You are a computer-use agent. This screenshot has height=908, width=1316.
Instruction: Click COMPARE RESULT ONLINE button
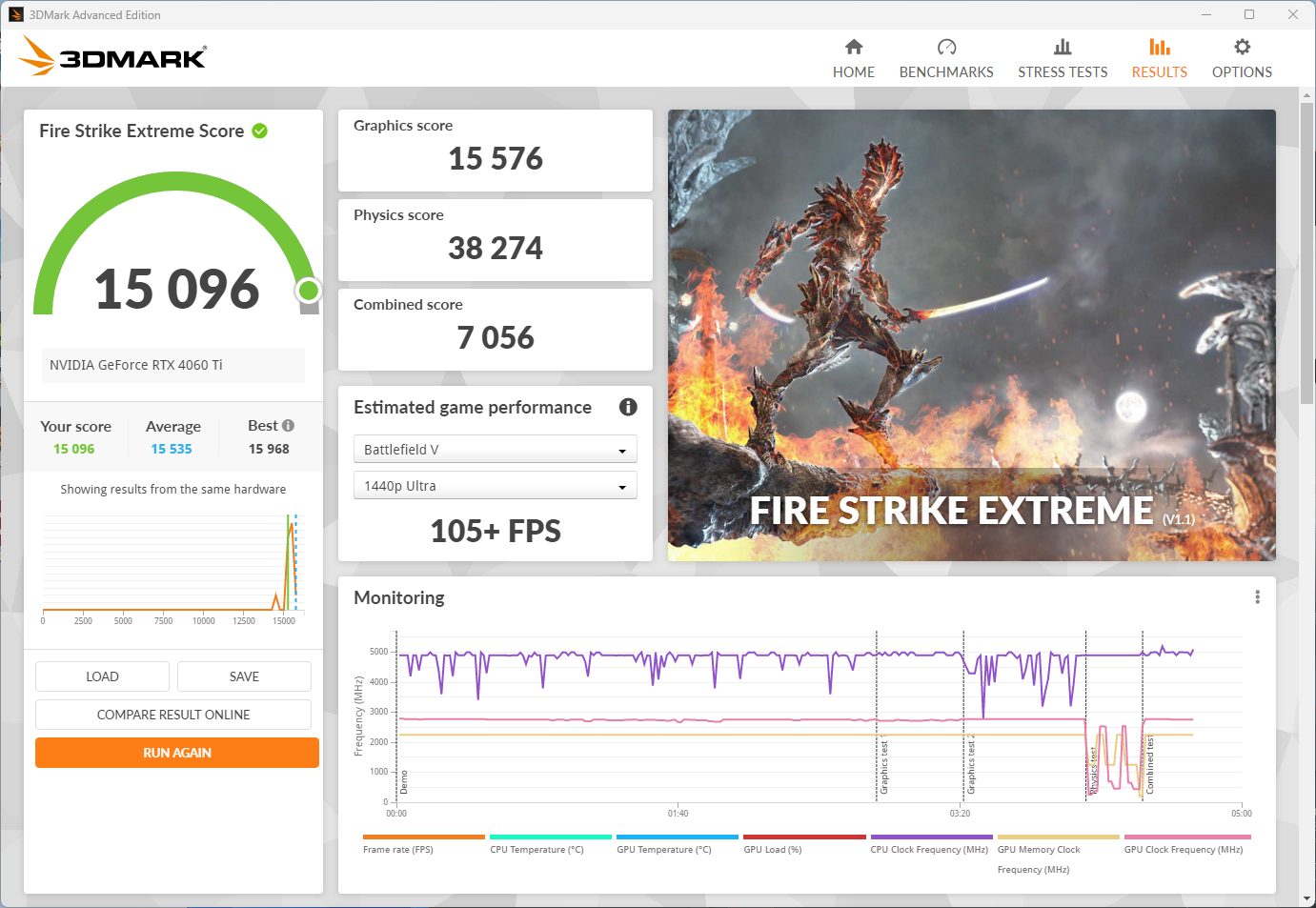click(173, 715)
